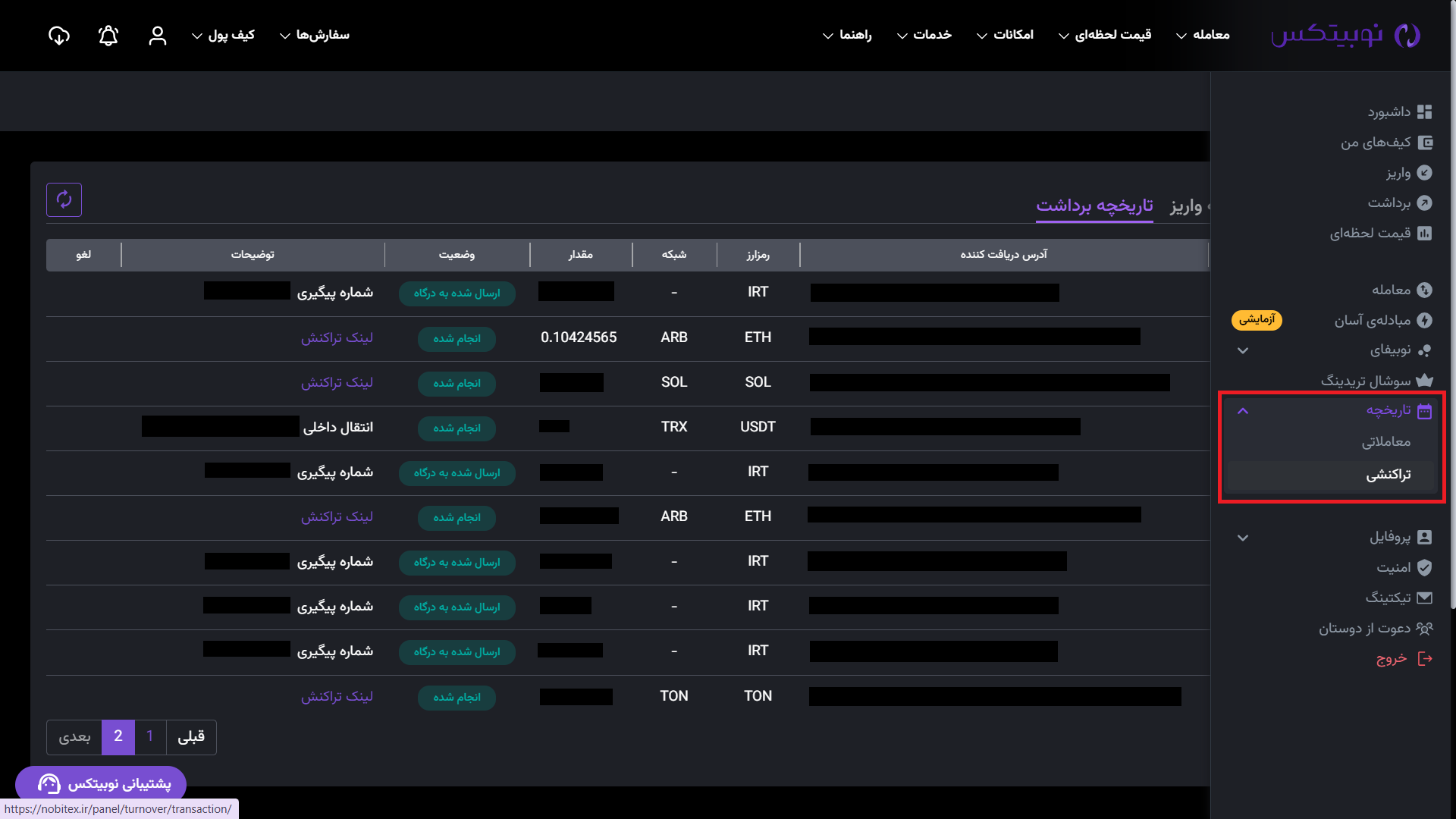Open the راهنما top menu dropdown
The width and height of the screenshot is (1456, 819).
[847, 35]
